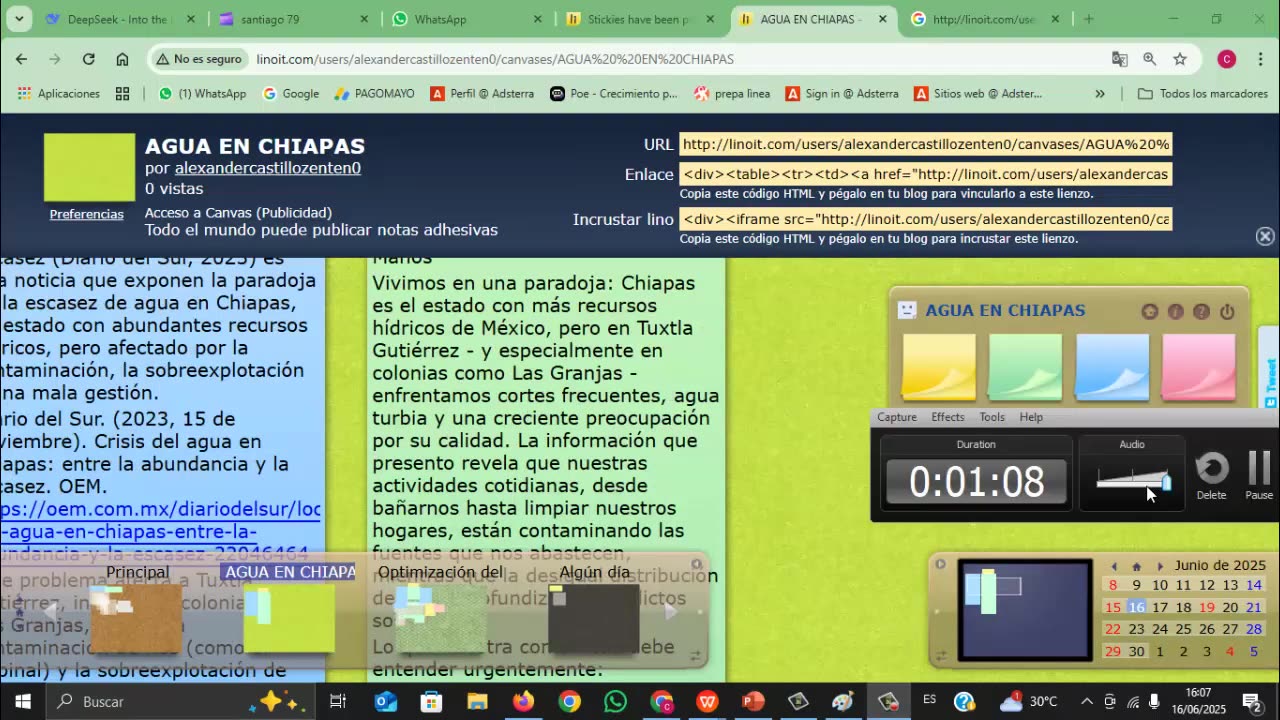Expand the tab search dropdown arrow
The image size is (1280, 720).
point(18,19)
